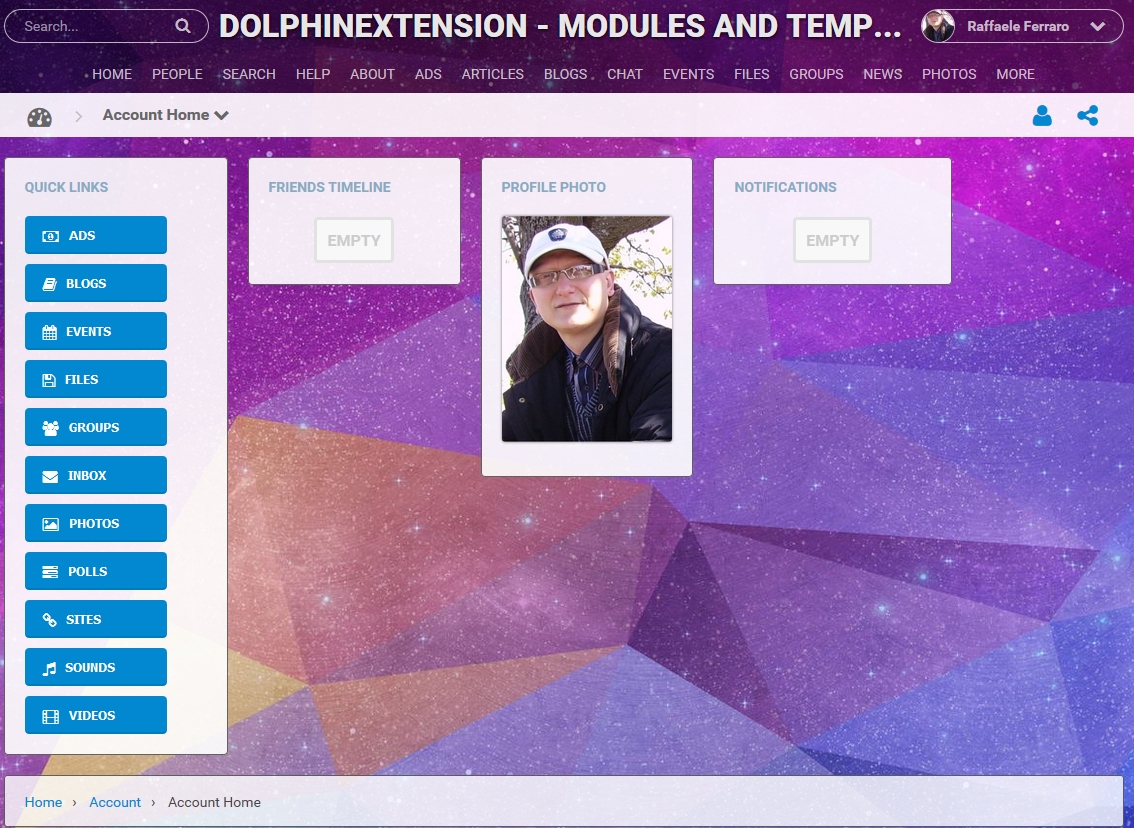1134x828 pixels.
Task: Open Ads from quick links
Action: pos(96,236)
